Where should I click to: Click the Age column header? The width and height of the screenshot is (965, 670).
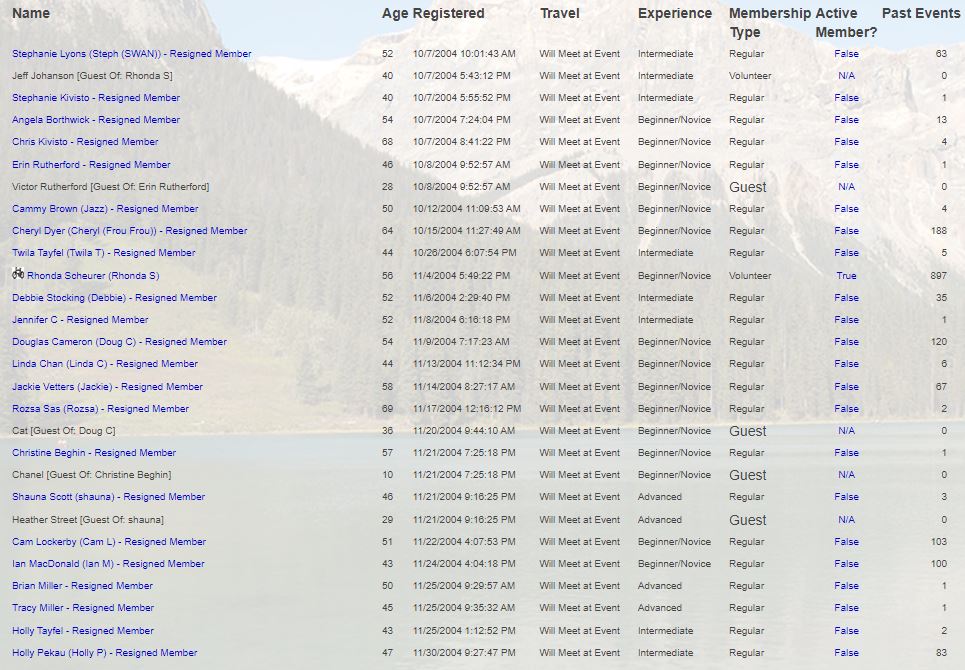tap(394, 14)
